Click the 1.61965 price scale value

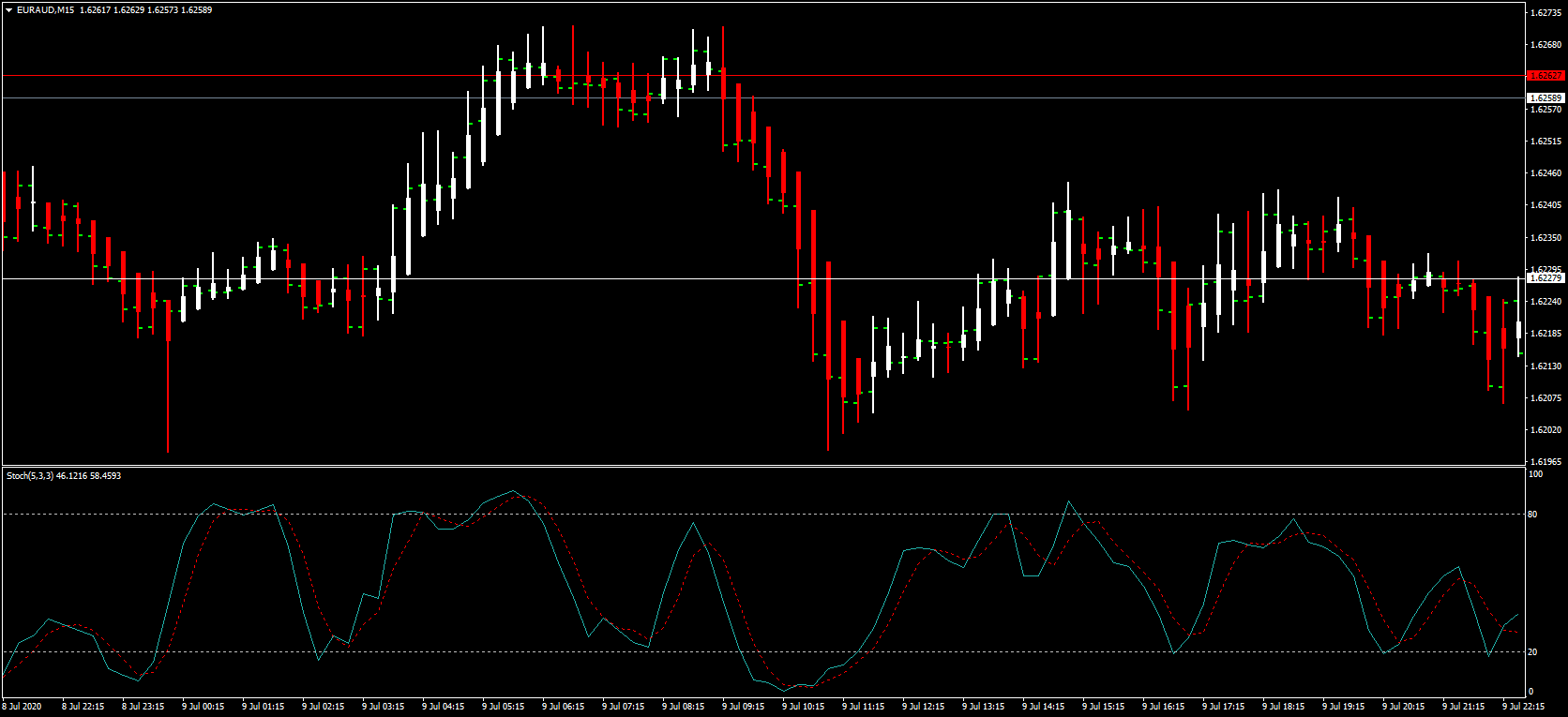click(1545, 462)
